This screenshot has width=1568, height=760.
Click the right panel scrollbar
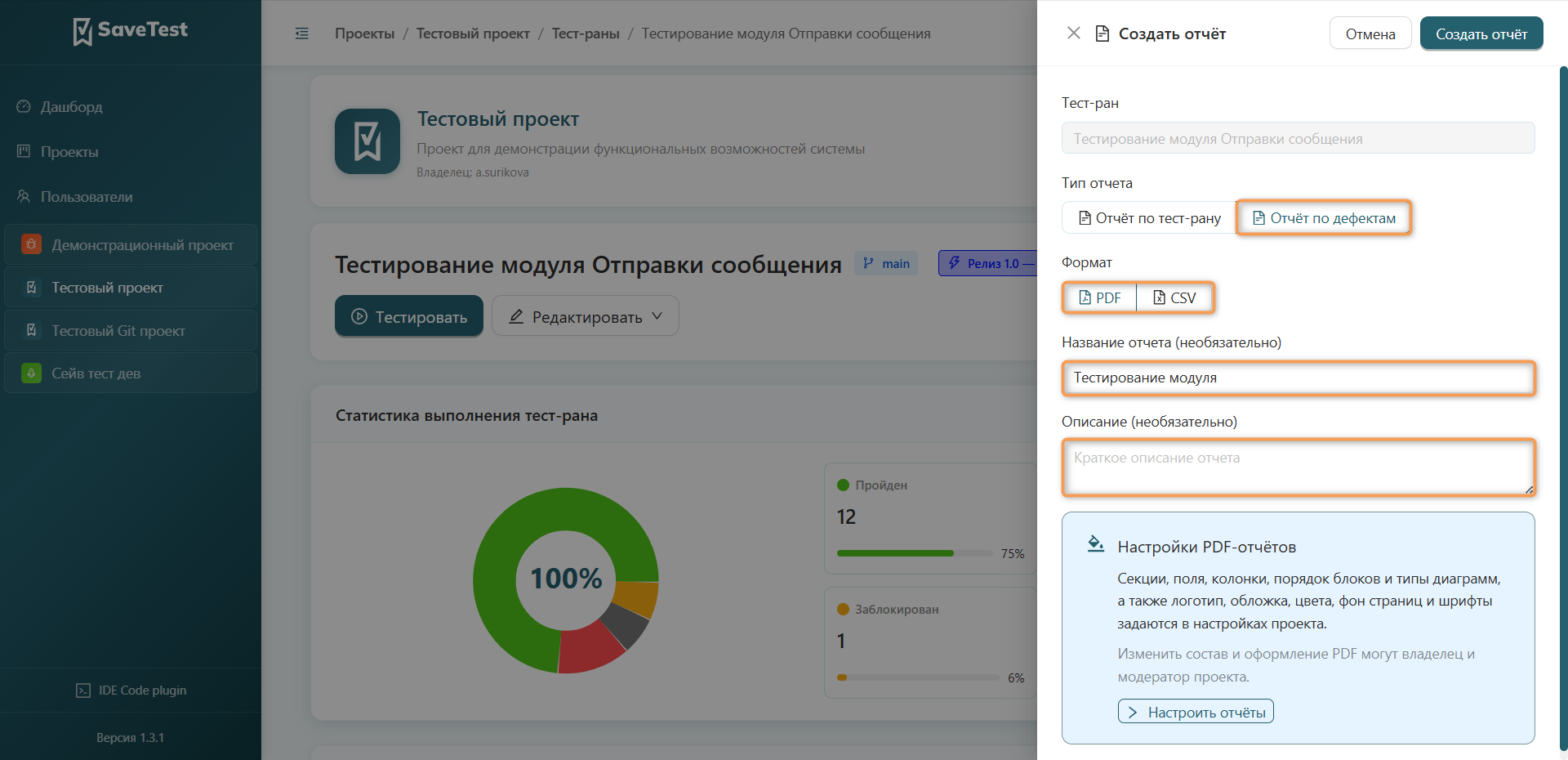coord(1563,409)
